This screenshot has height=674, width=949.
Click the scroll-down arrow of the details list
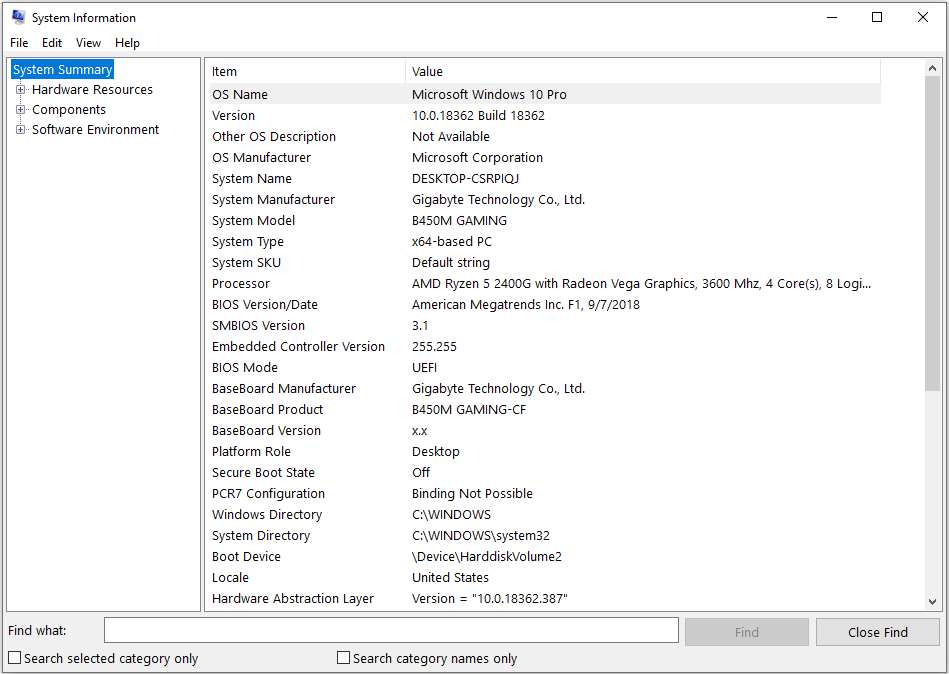click(932, 601)
